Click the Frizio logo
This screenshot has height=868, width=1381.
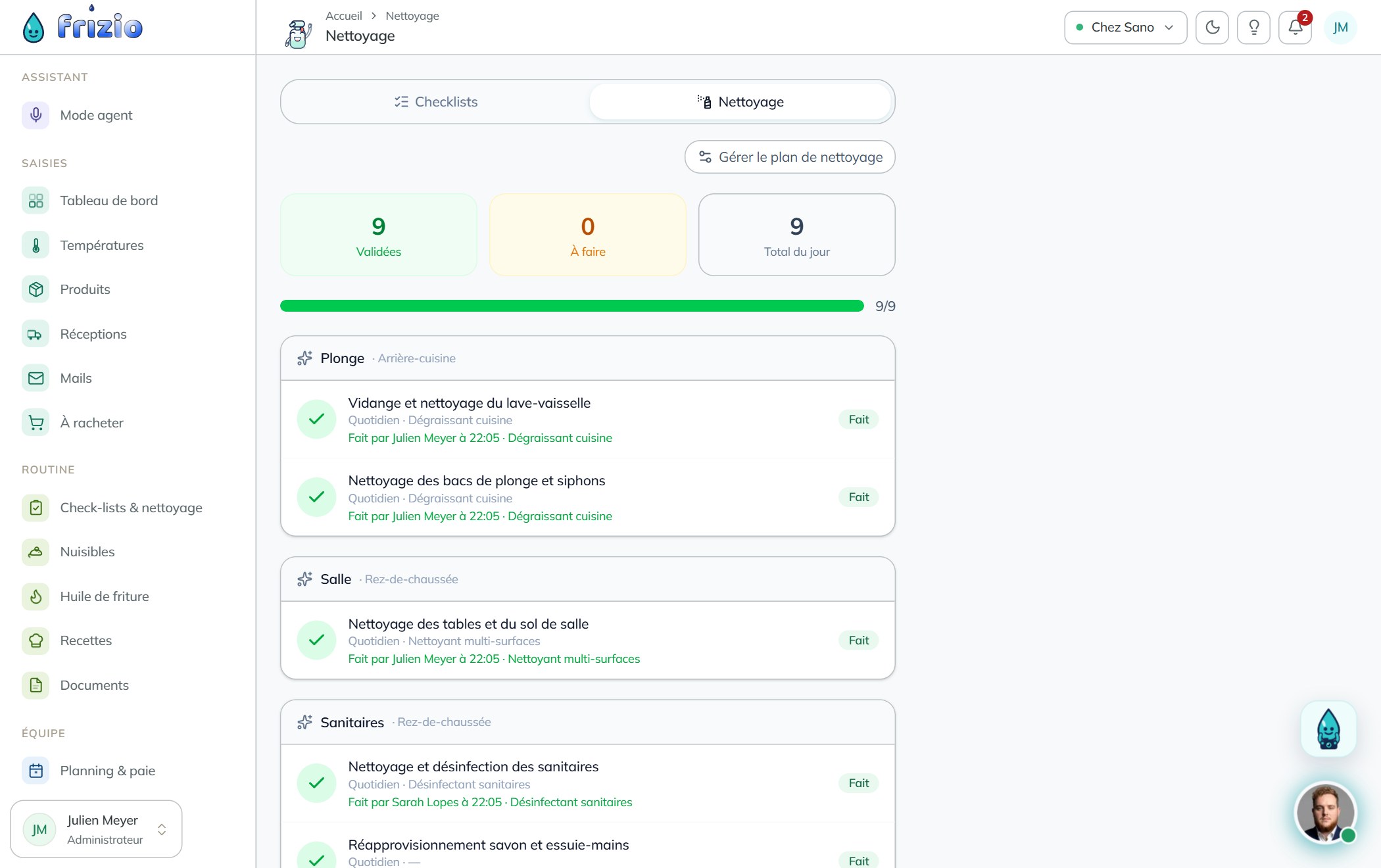82,26
